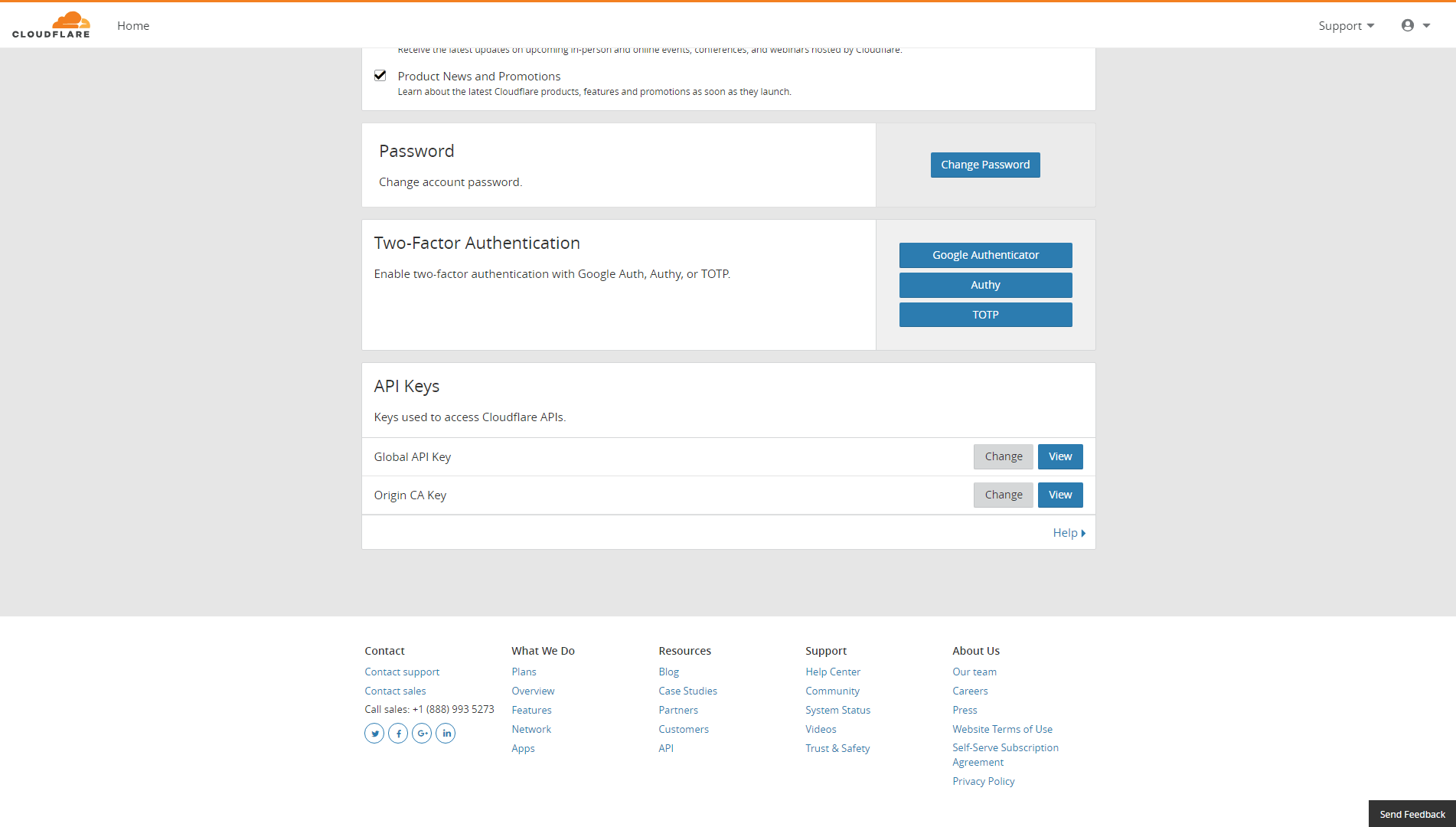The height and width of the screenshot is (827, 1456).
Task: Open the API resources link
Action: 666,748
